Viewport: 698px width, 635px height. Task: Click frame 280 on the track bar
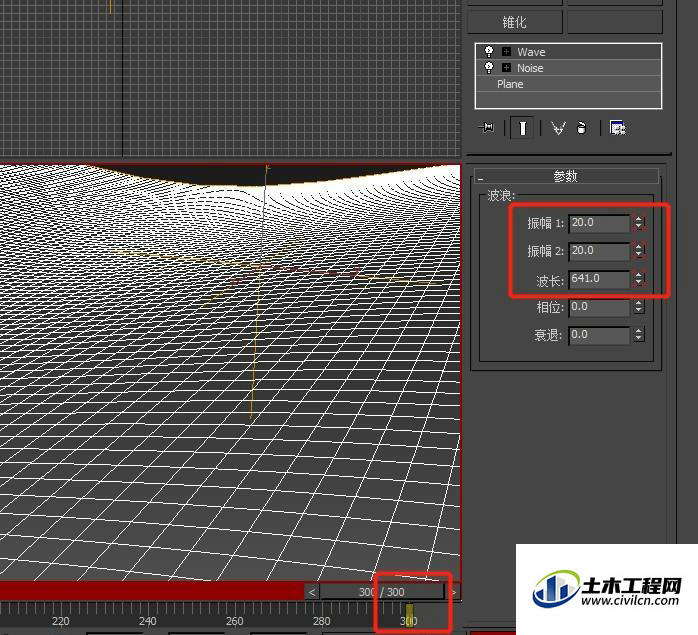[321, 621]
